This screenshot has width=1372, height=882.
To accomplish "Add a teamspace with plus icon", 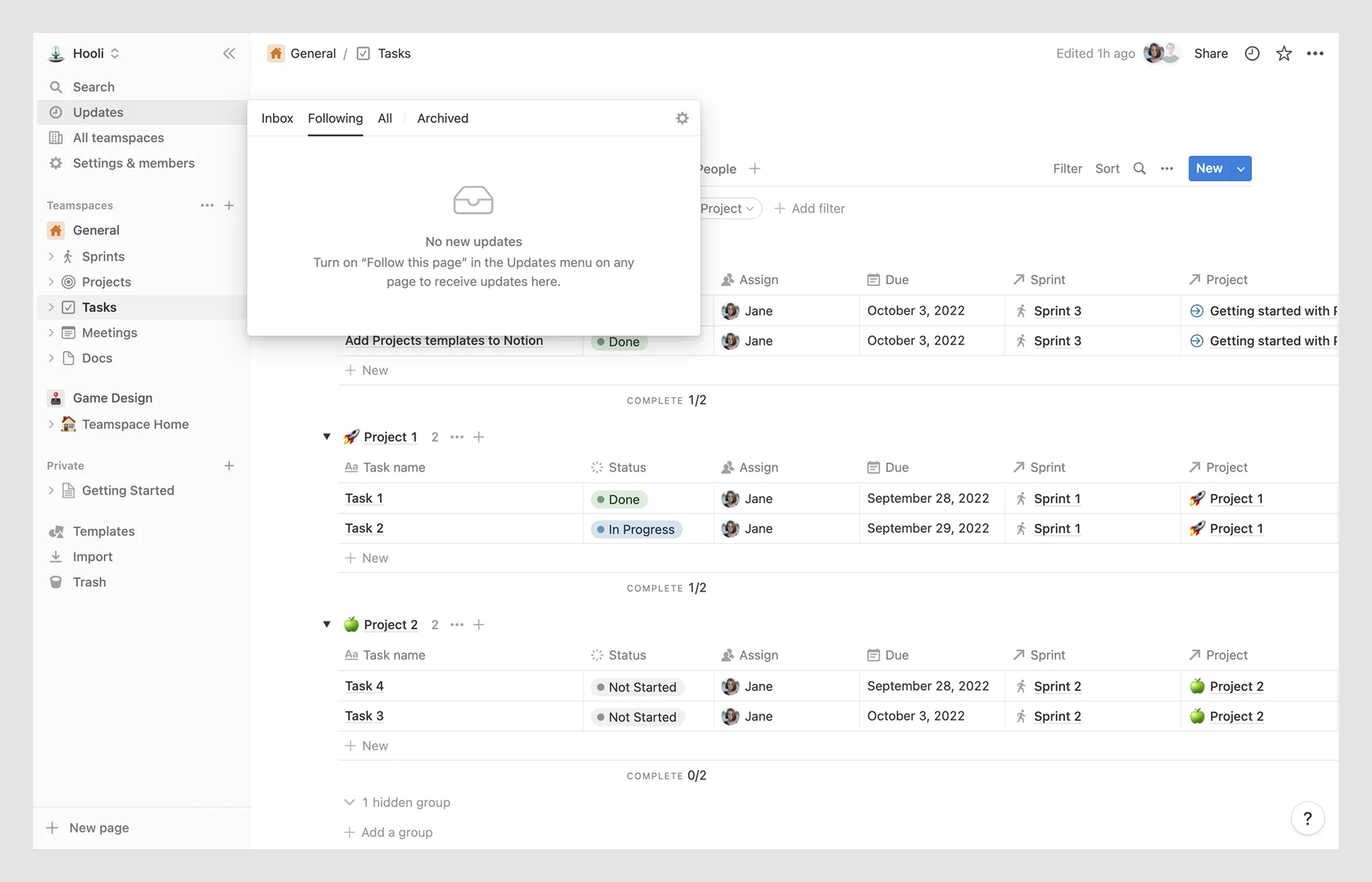I will click(229, 205).
